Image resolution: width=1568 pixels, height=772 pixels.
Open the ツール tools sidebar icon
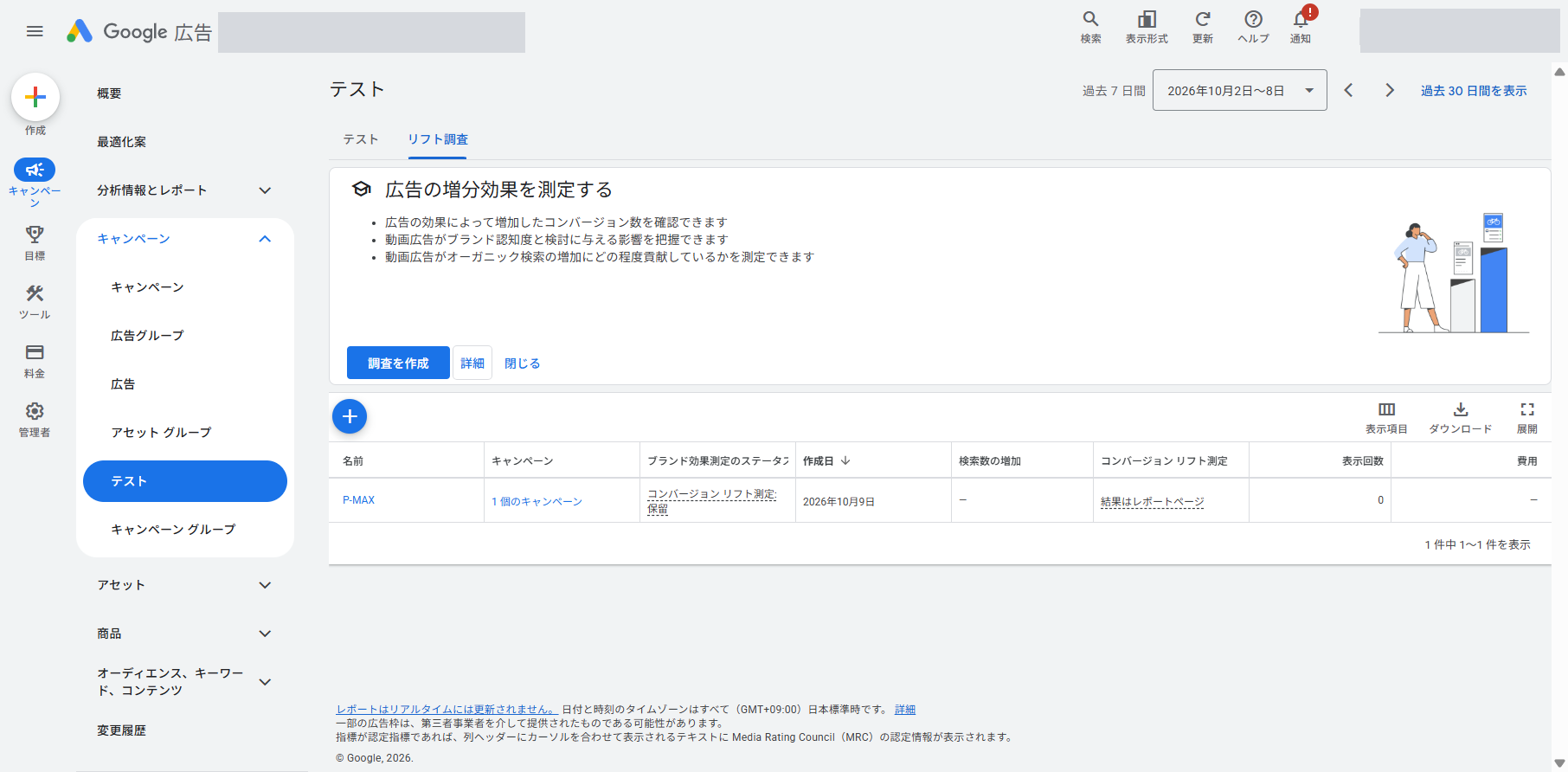click(35, 293)
